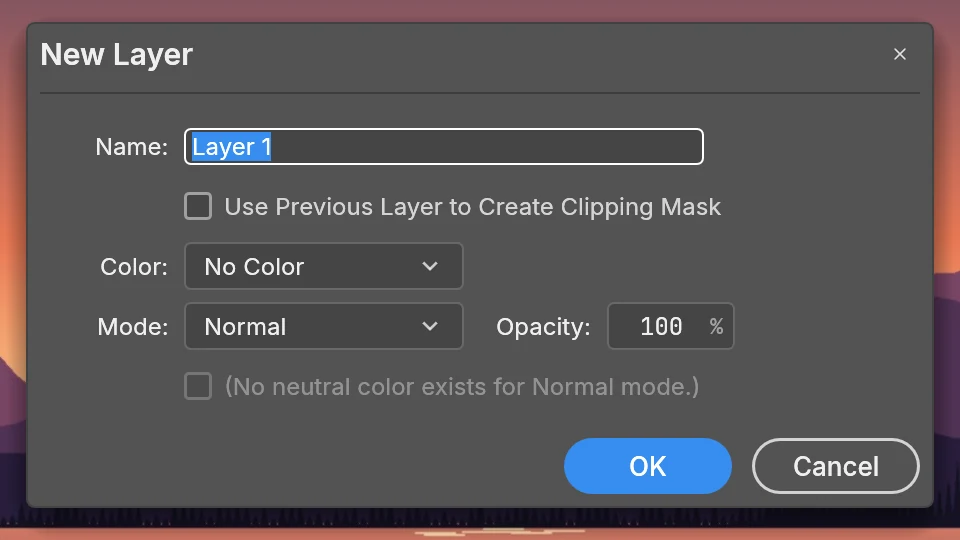This screenshot has width=960, height=540.
Task: Click the '(No neutral color exists for Normal mode.)' text
Action: 462,387
